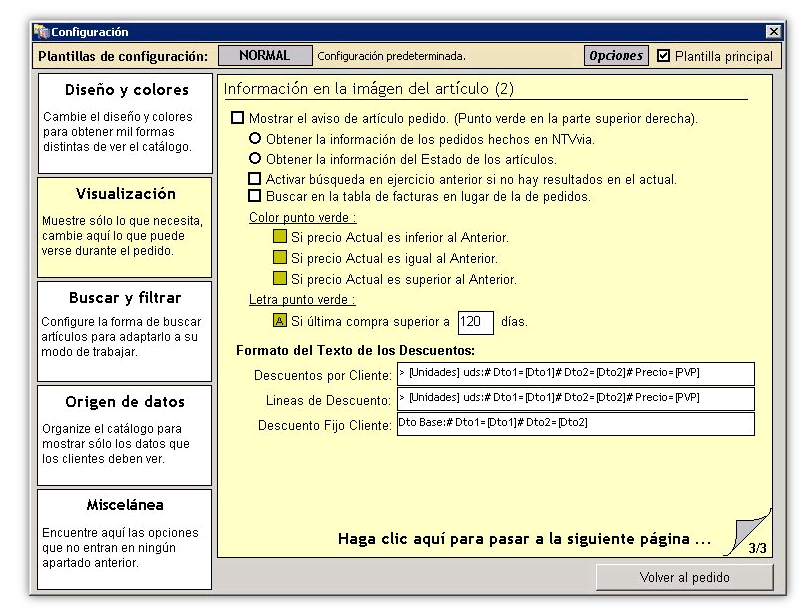Viewport: 802px width, 611px height.
Task: Pick color for precio Actual igual al Anterior
Action: coord(280,257)
